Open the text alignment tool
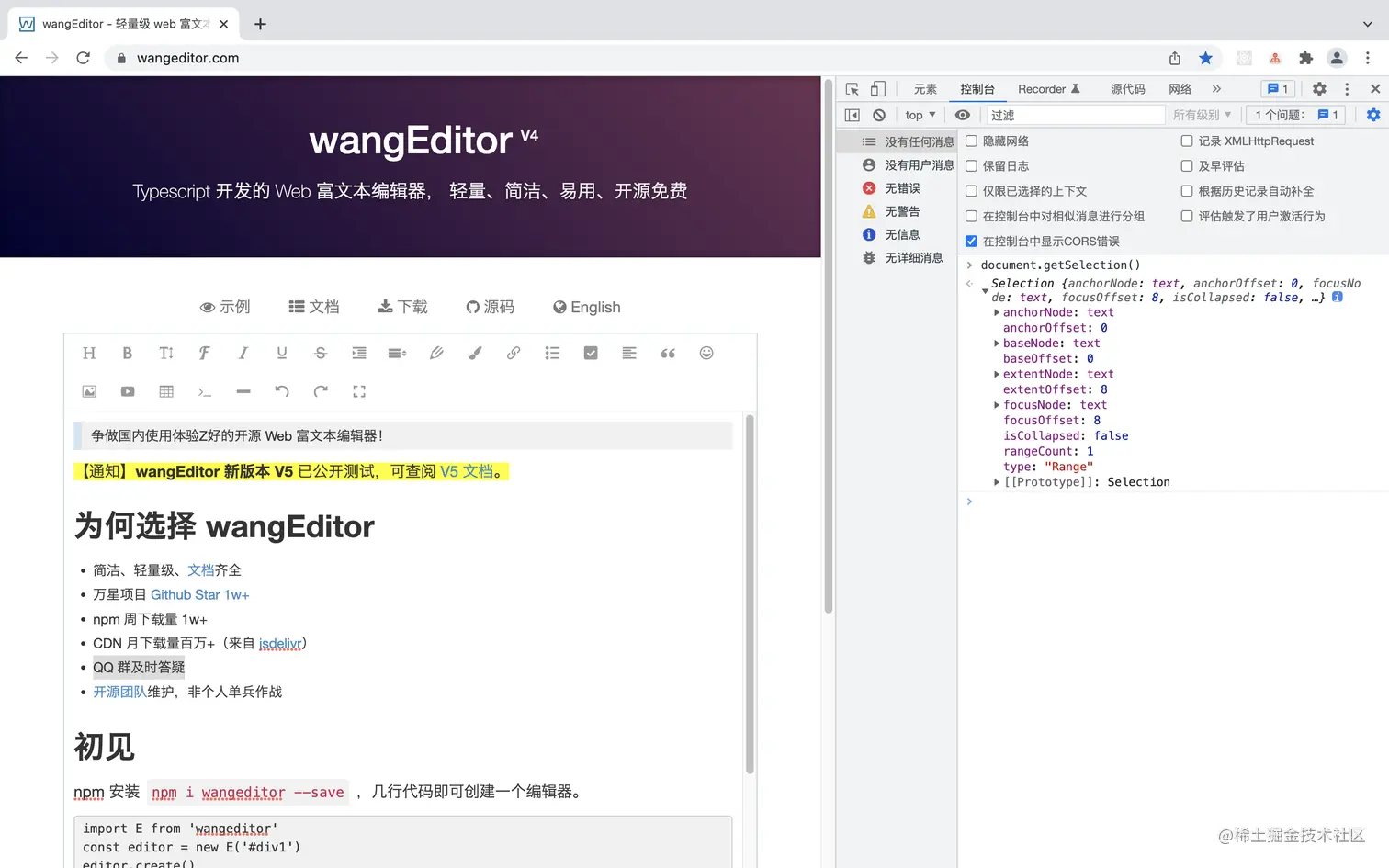The image size is (1389, 868). point(629,353)
